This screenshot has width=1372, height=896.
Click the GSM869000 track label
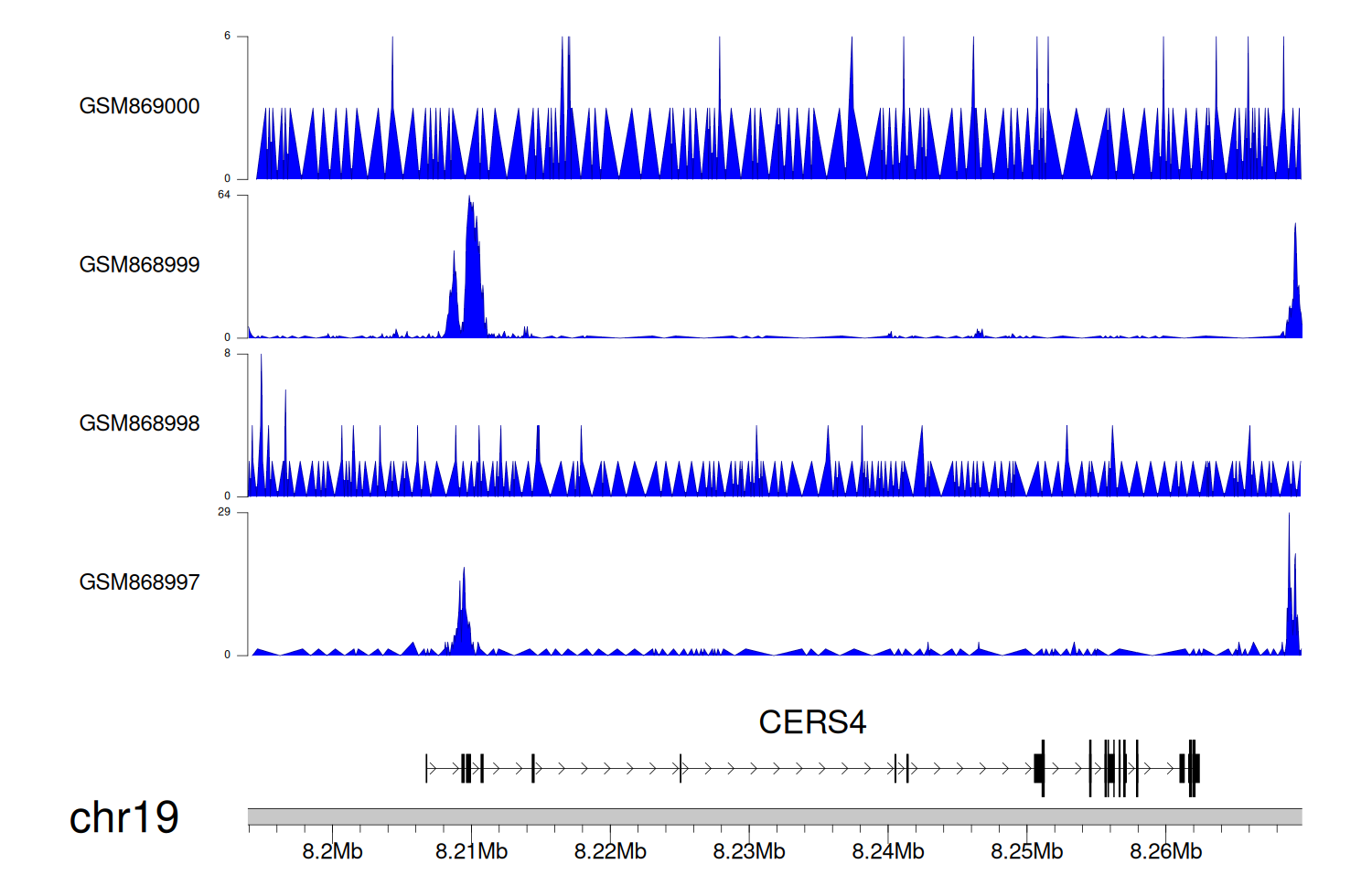pos(139,106)
